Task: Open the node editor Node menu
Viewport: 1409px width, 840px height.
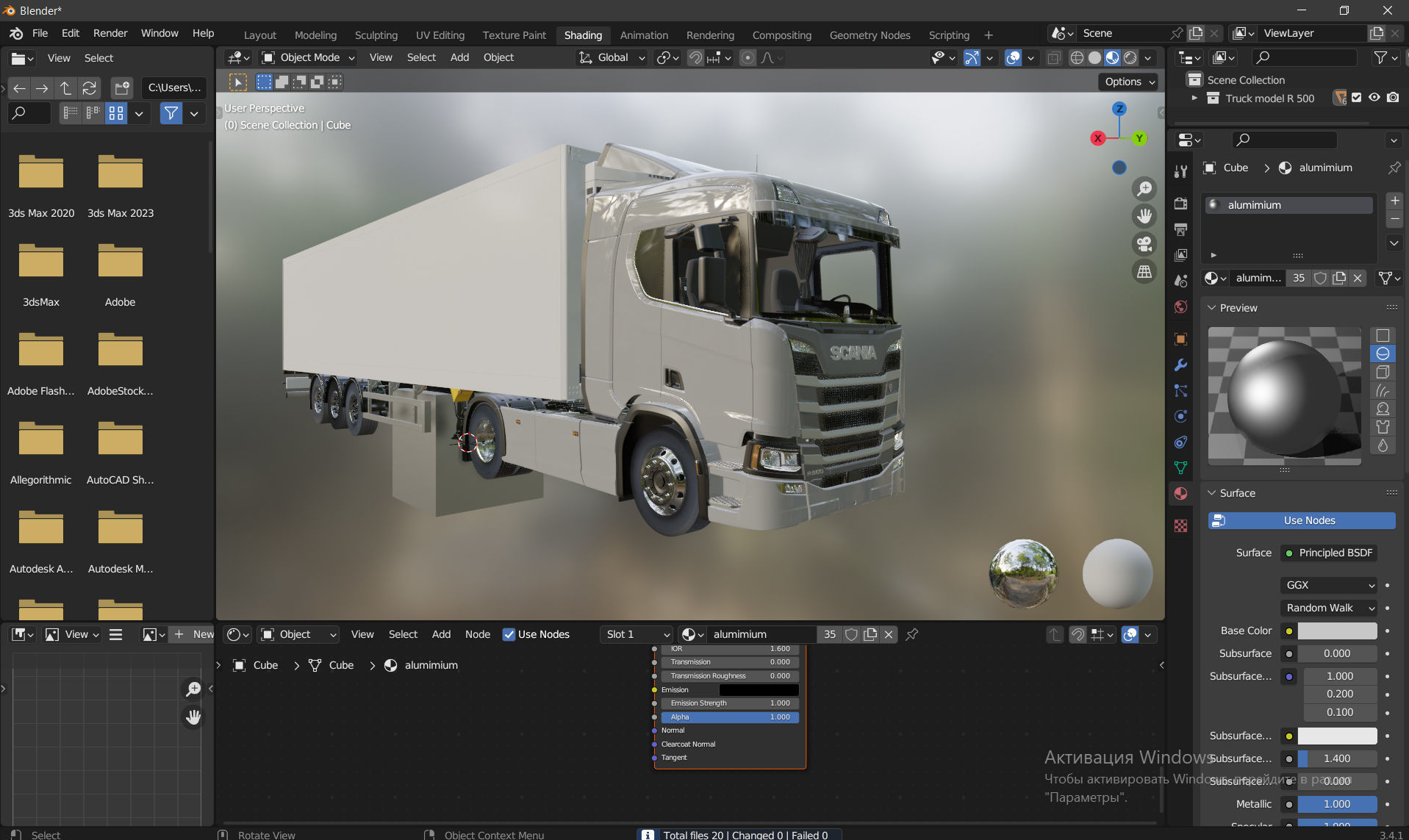Action: (x=478, y=634)
